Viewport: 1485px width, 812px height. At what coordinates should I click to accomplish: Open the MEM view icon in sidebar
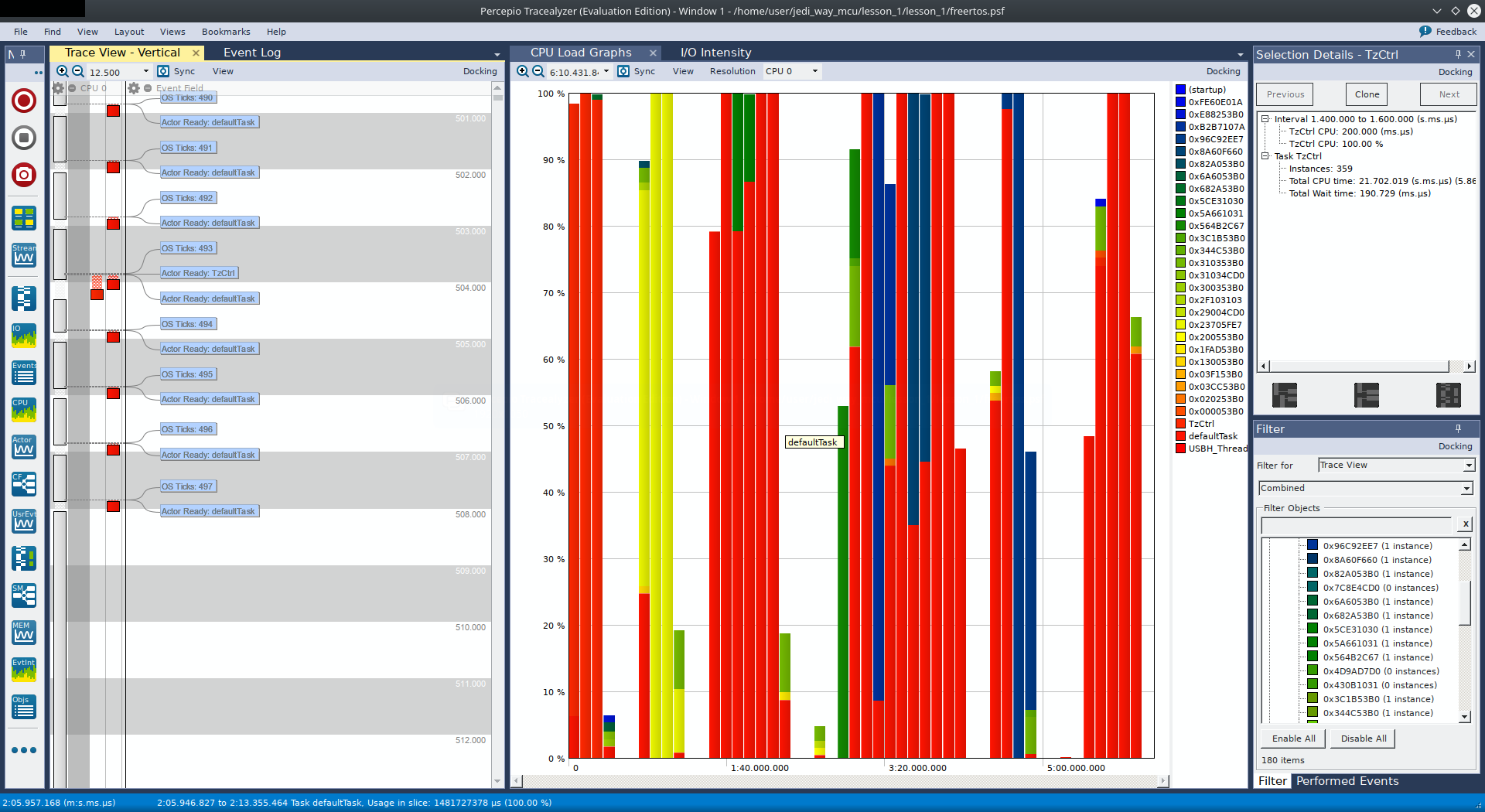pos(24,633)
